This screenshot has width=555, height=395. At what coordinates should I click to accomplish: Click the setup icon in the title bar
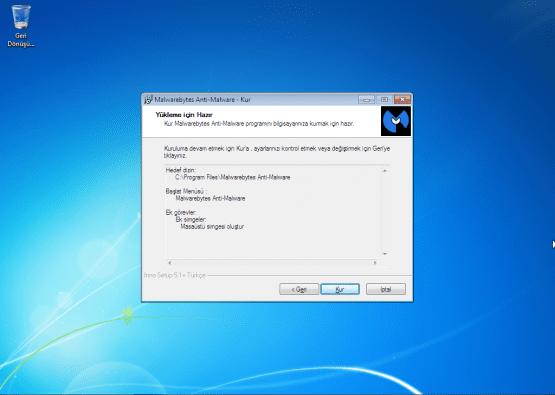tap(148, 99)
